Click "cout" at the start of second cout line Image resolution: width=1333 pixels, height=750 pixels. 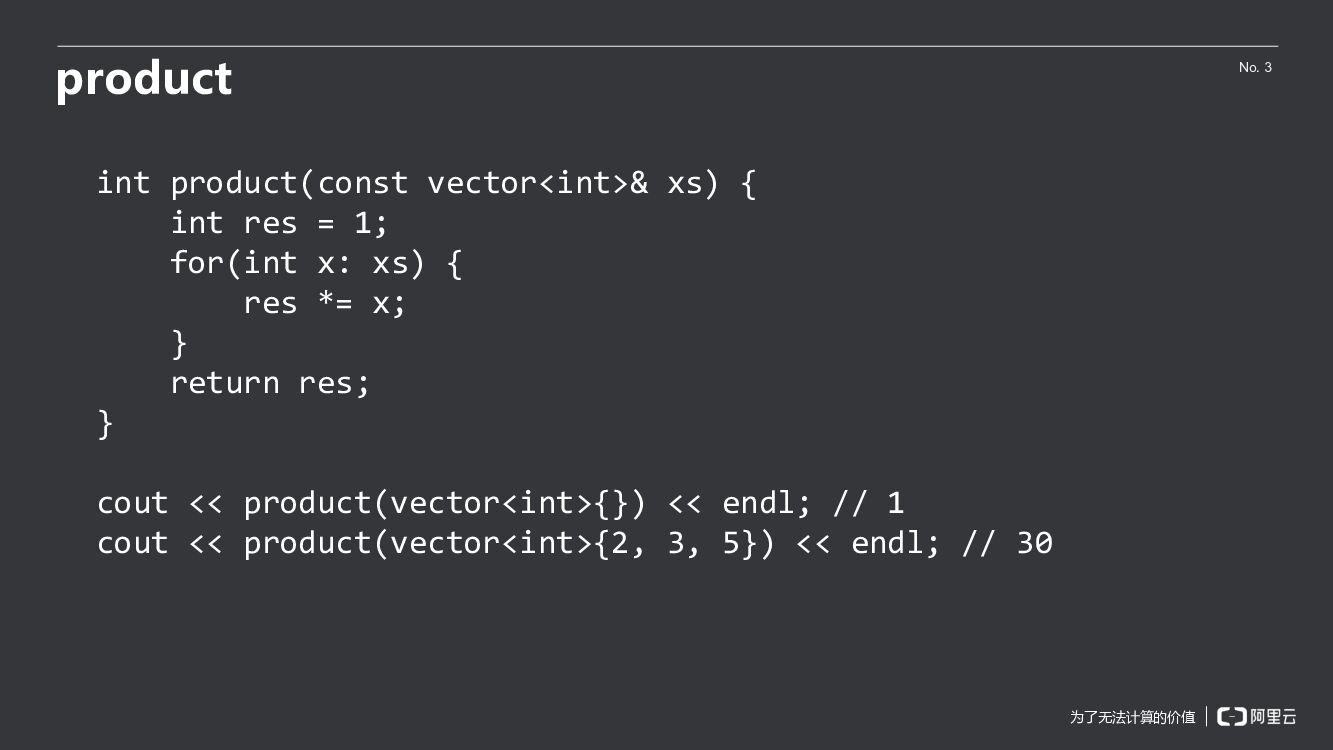[x=133, y=543]
